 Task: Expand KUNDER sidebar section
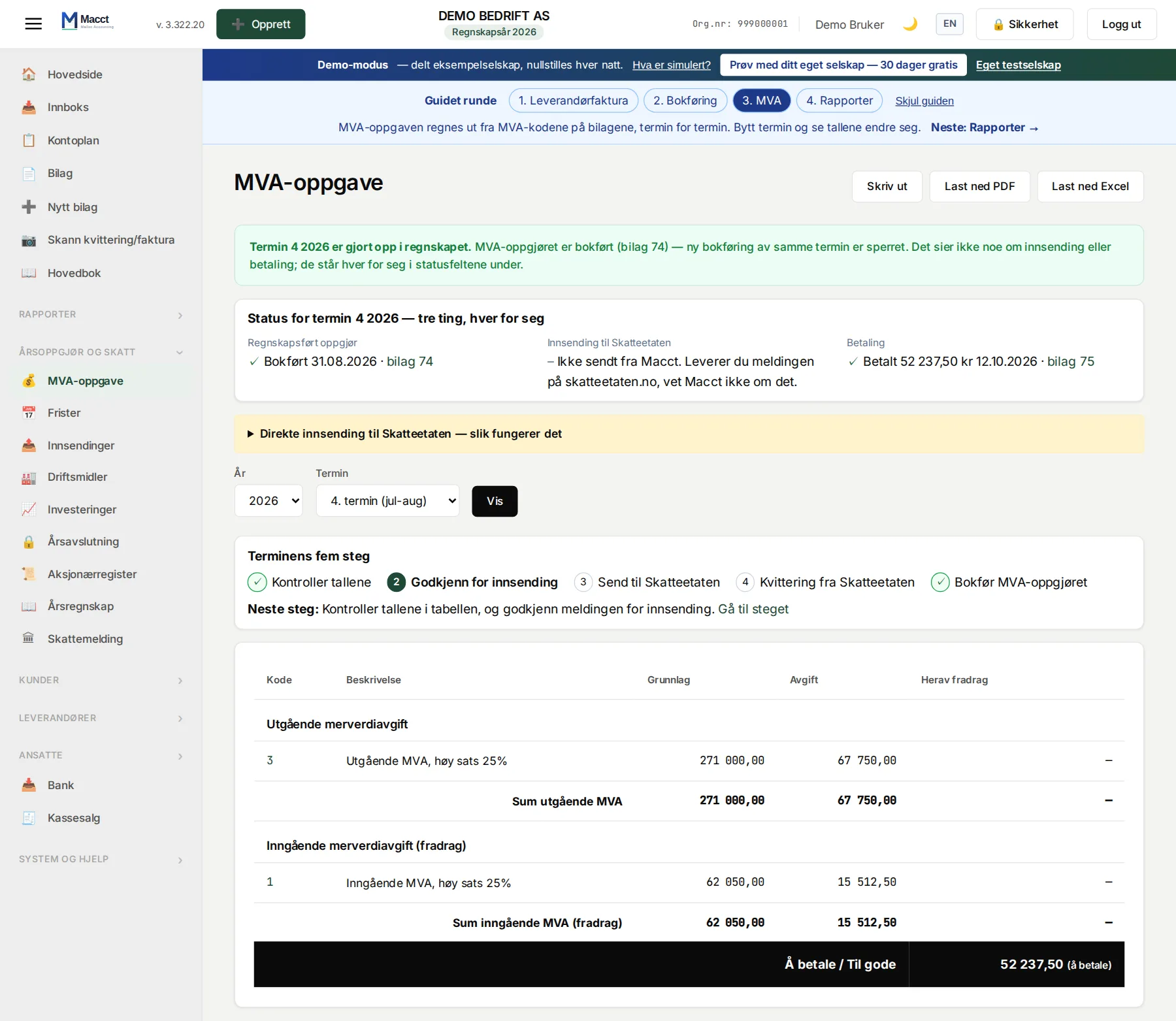[101, 680]
